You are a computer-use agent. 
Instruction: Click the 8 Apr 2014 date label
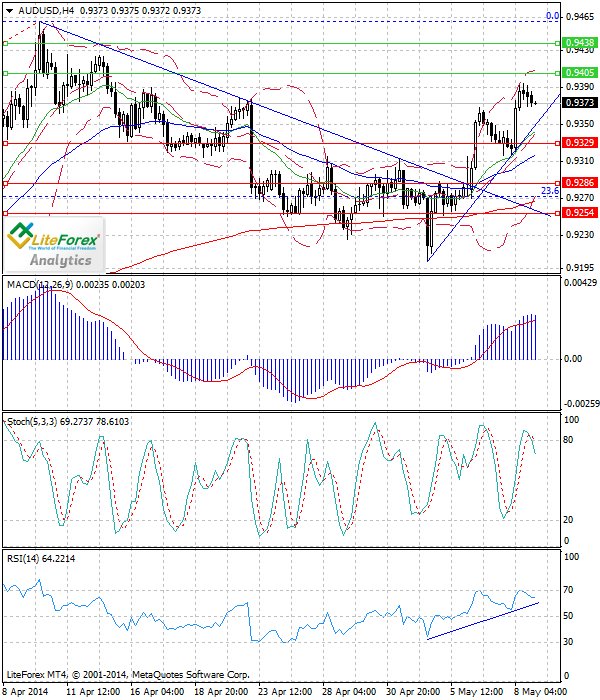coord(25,692)
